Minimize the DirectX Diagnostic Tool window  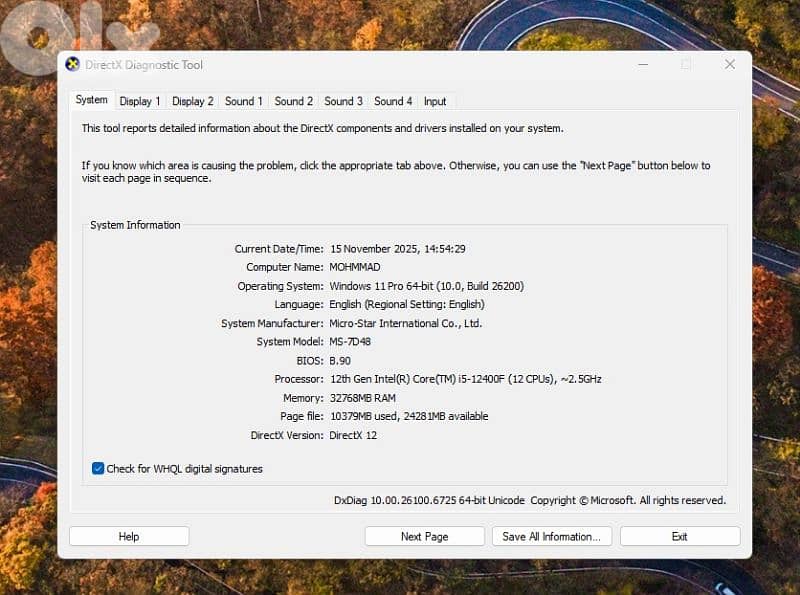pos(641,65)
